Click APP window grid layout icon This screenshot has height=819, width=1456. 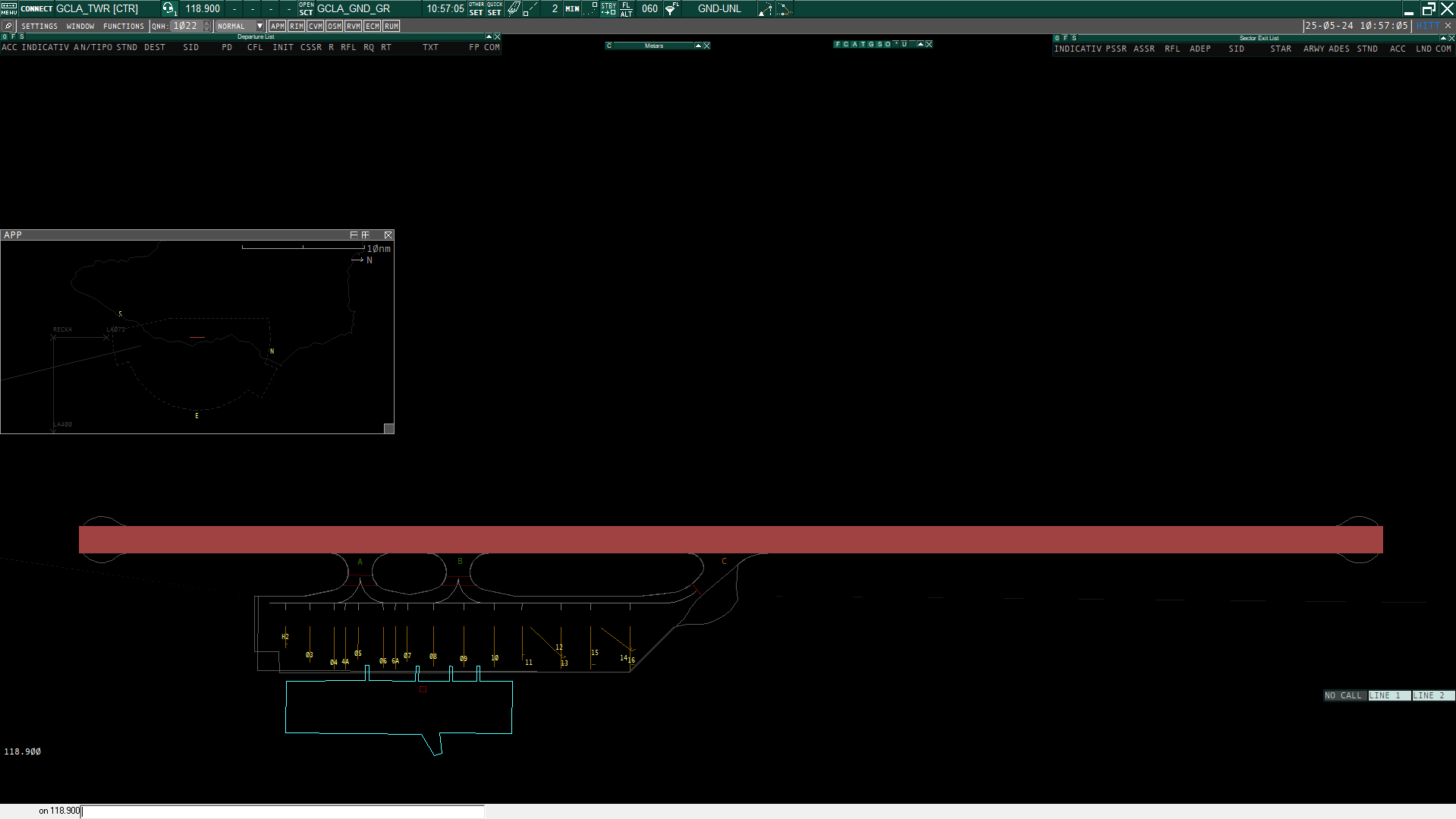point(366,235)
